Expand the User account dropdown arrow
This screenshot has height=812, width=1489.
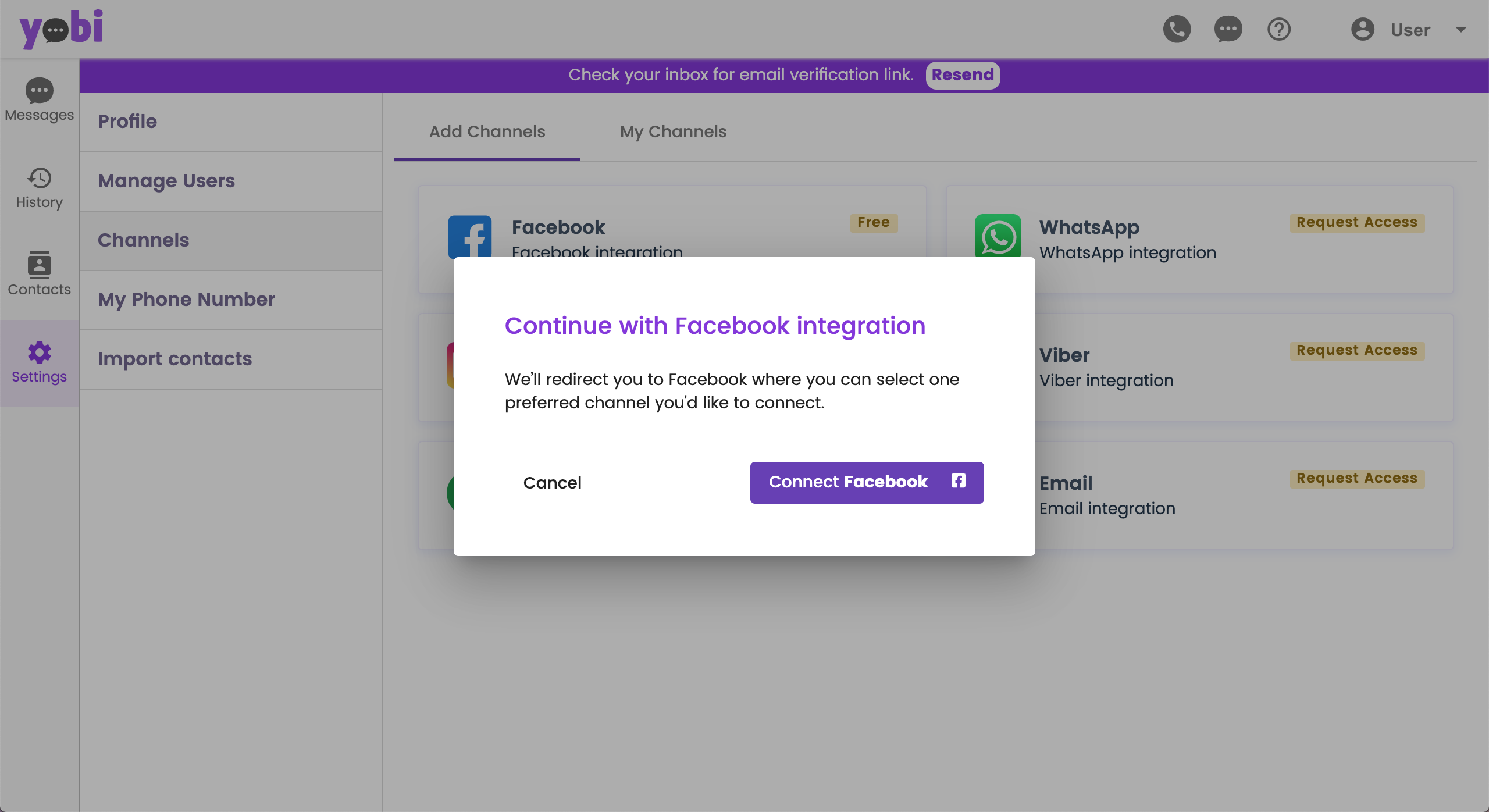(1460, 29)
